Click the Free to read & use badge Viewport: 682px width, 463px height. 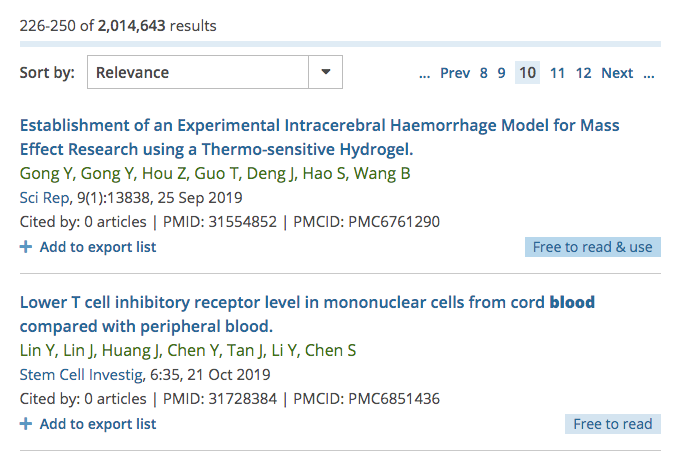click(592, 247)
